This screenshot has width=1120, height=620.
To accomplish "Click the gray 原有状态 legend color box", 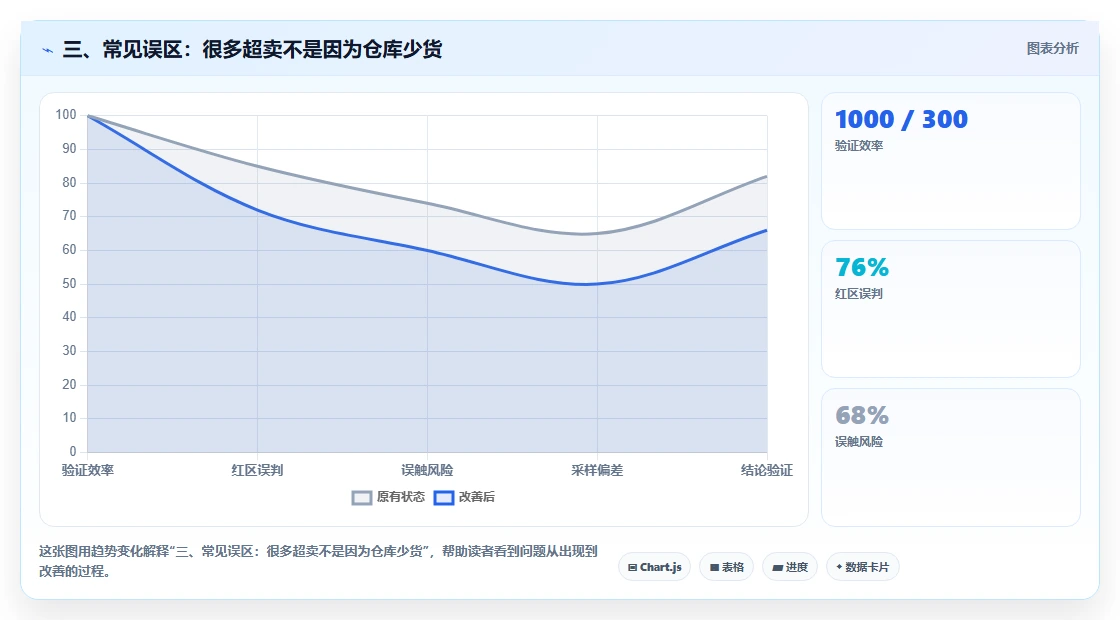I will pyautogui.click(x=362, y=498).
